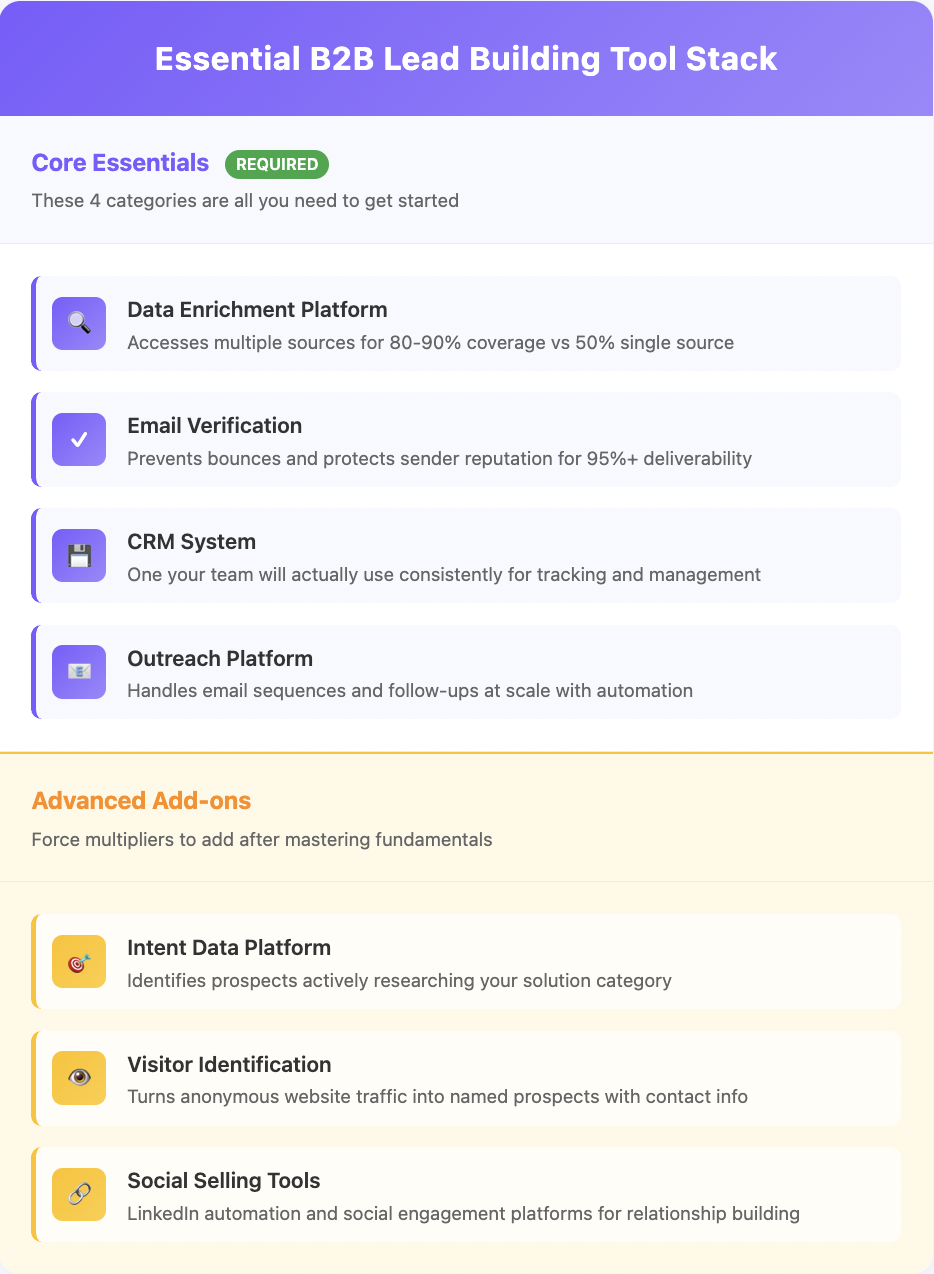Viewport: 934px width, 1274px height.
Task: Click the target Intent Data Platform icon
Action: 79,961
